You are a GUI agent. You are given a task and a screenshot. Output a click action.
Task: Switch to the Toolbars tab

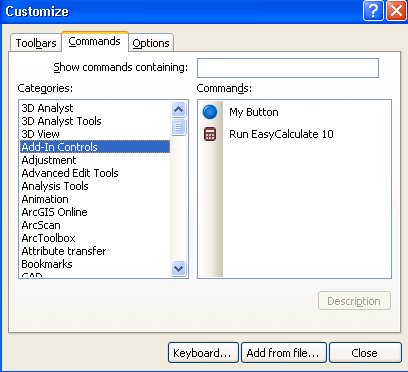(x=36, y=43)
